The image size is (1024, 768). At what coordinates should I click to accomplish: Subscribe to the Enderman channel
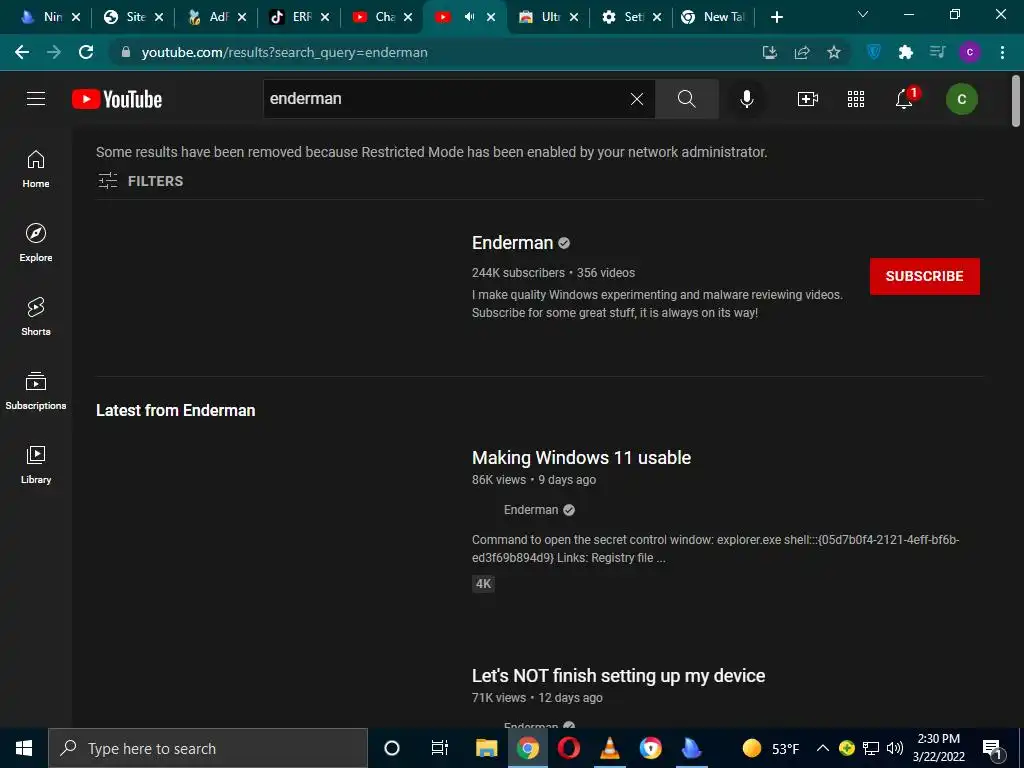924,276
